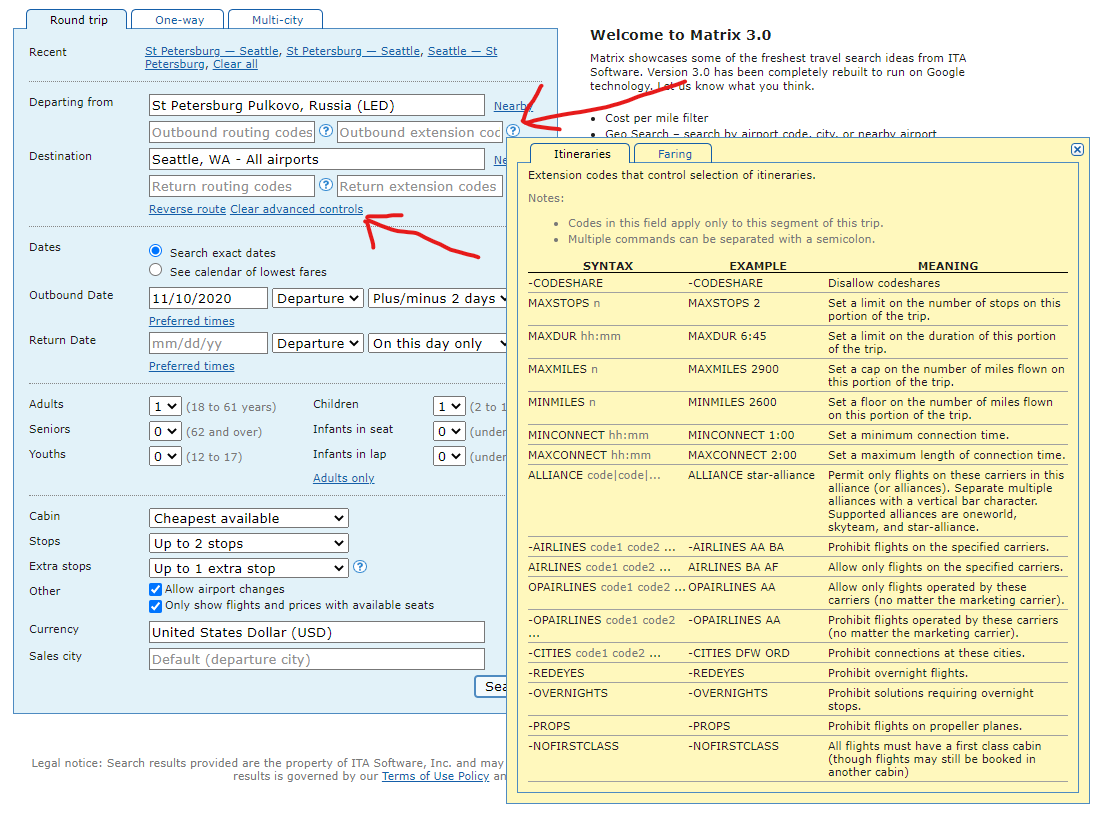The image size is (1116, 825).
Task: Click -NOFIRSTCLASS syntax entry
Action: 573,746
